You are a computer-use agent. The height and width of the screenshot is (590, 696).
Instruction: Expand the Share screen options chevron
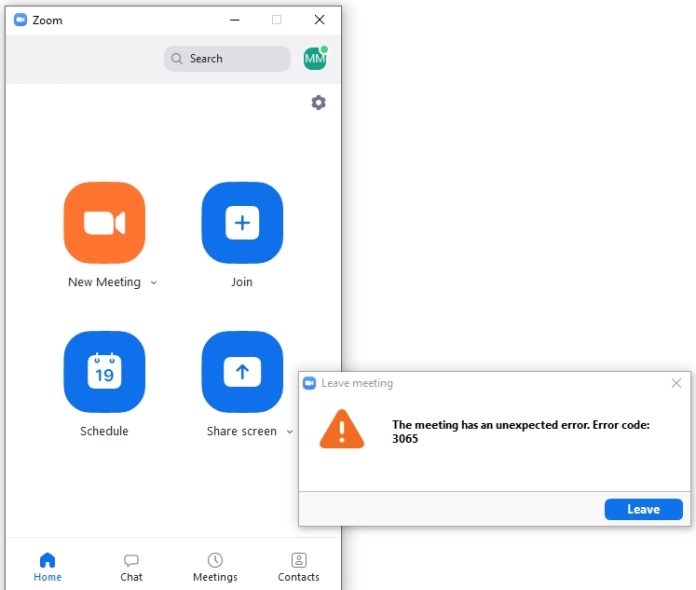[x=289, y=432]
